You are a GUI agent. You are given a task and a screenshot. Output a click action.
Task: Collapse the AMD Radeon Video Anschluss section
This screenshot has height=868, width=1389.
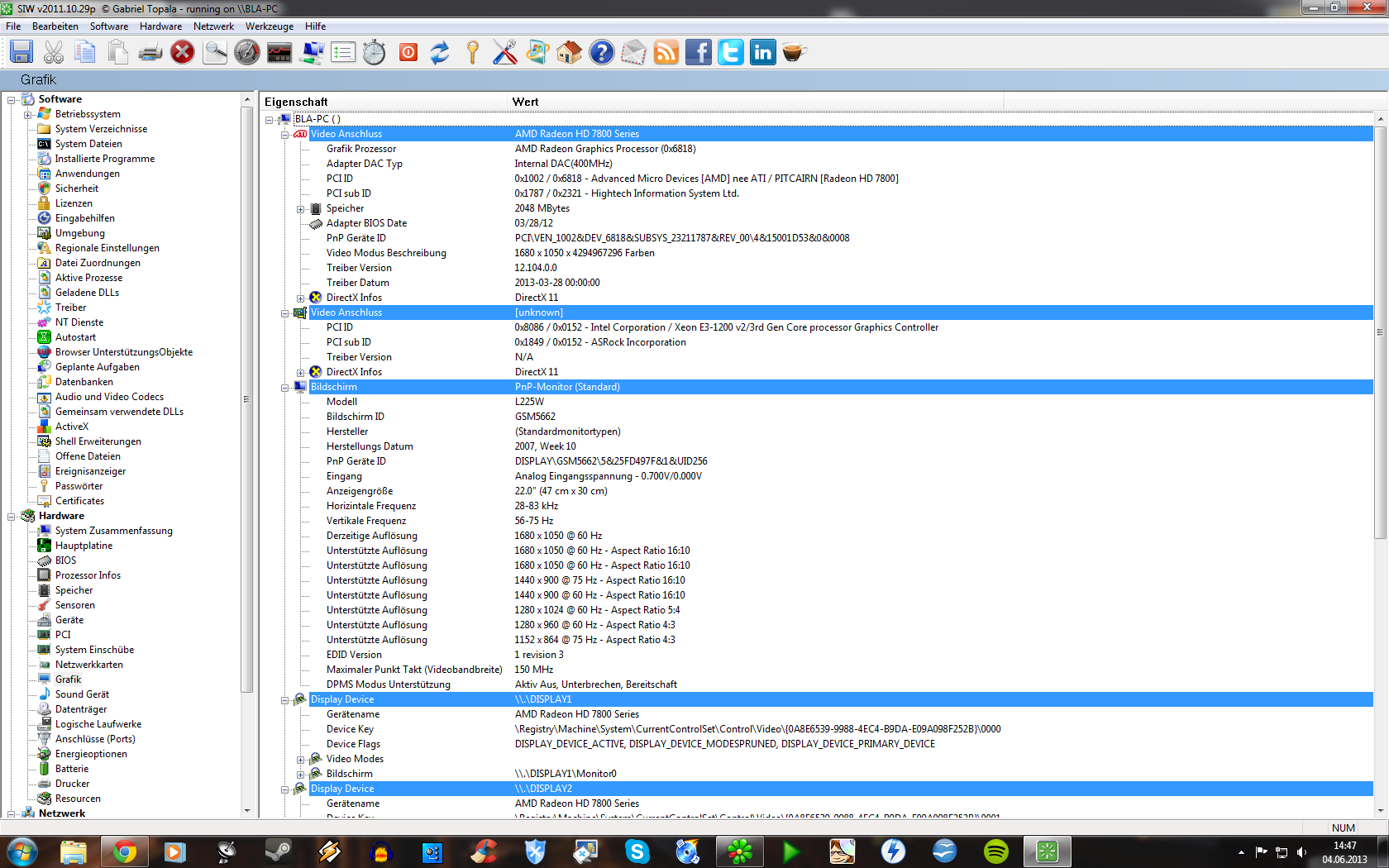[284, 135]
